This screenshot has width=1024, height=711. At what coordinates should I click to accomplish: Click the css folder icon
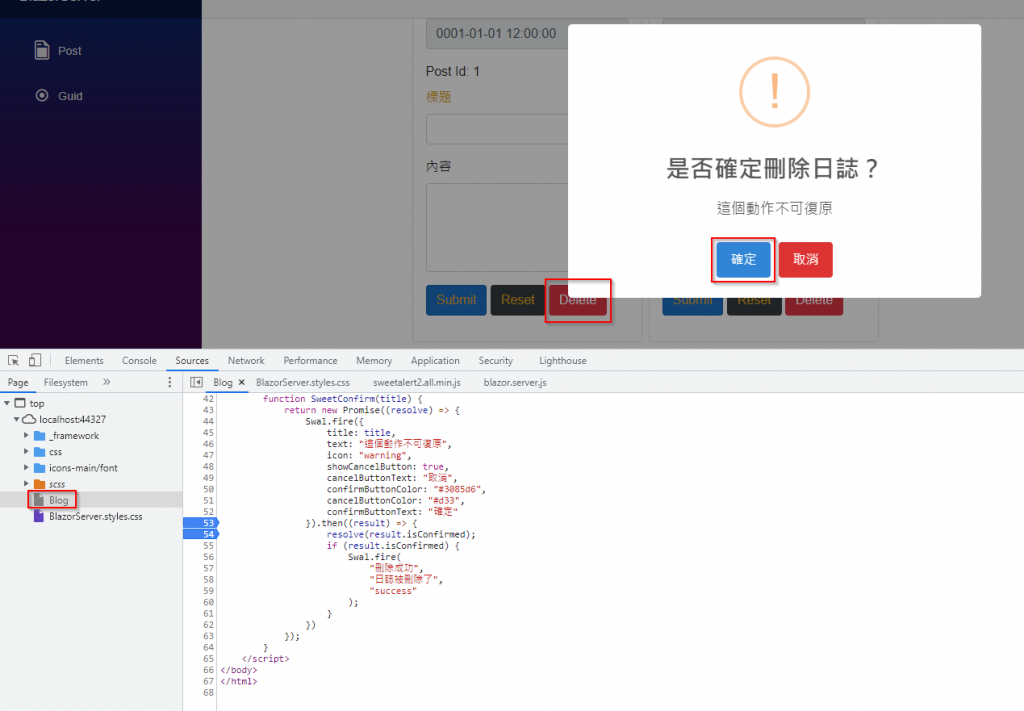click(40, 452)
